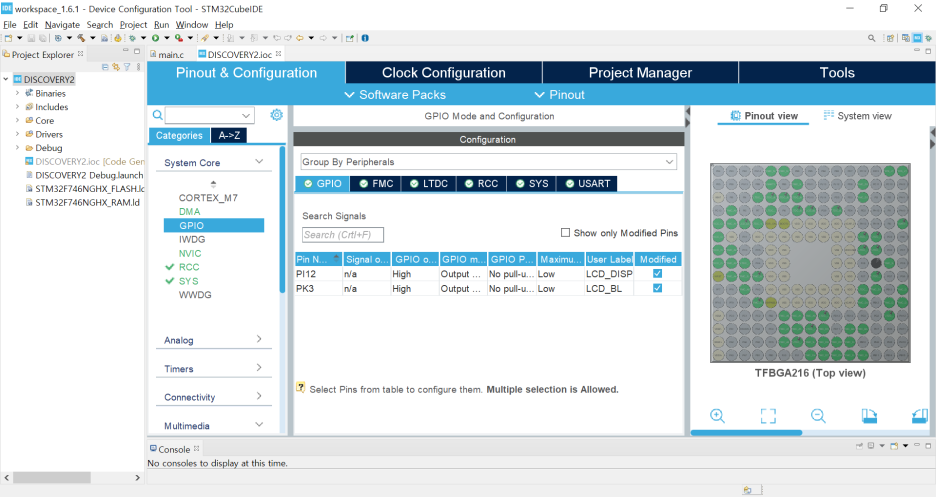
Task: Select NVIC in System Core list
Action: pos(190,254)
